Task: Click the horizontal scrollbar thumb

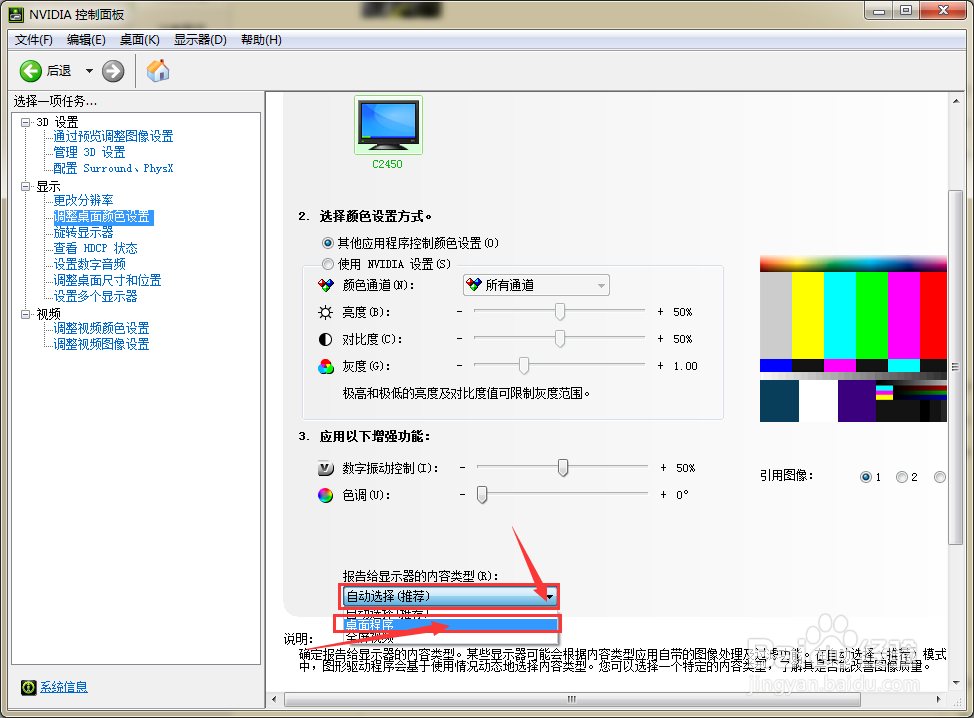Action: pos(572,699)
